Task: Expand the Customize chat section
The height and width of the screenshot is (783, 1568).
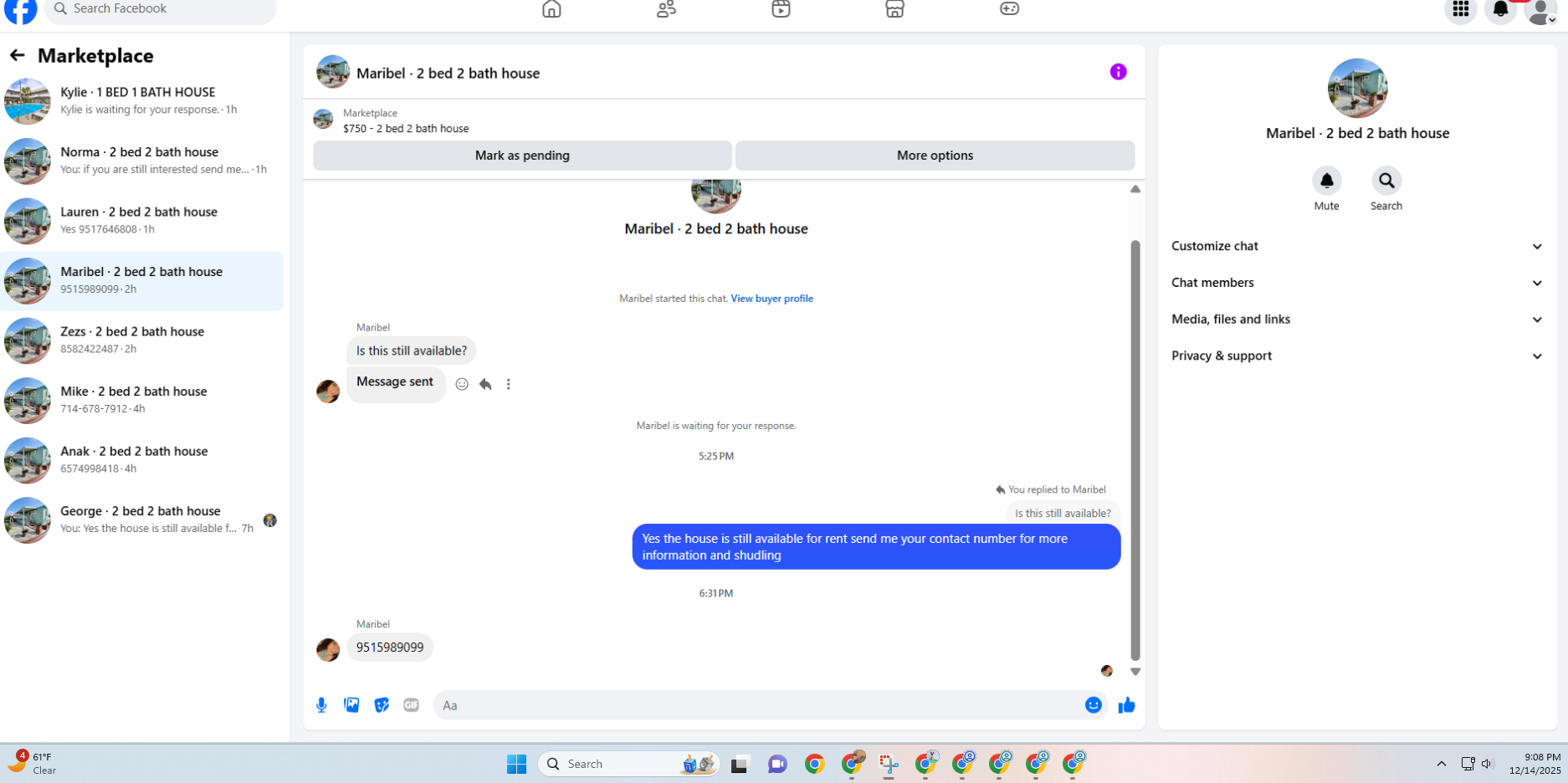Action: [x=1357, y=246]
